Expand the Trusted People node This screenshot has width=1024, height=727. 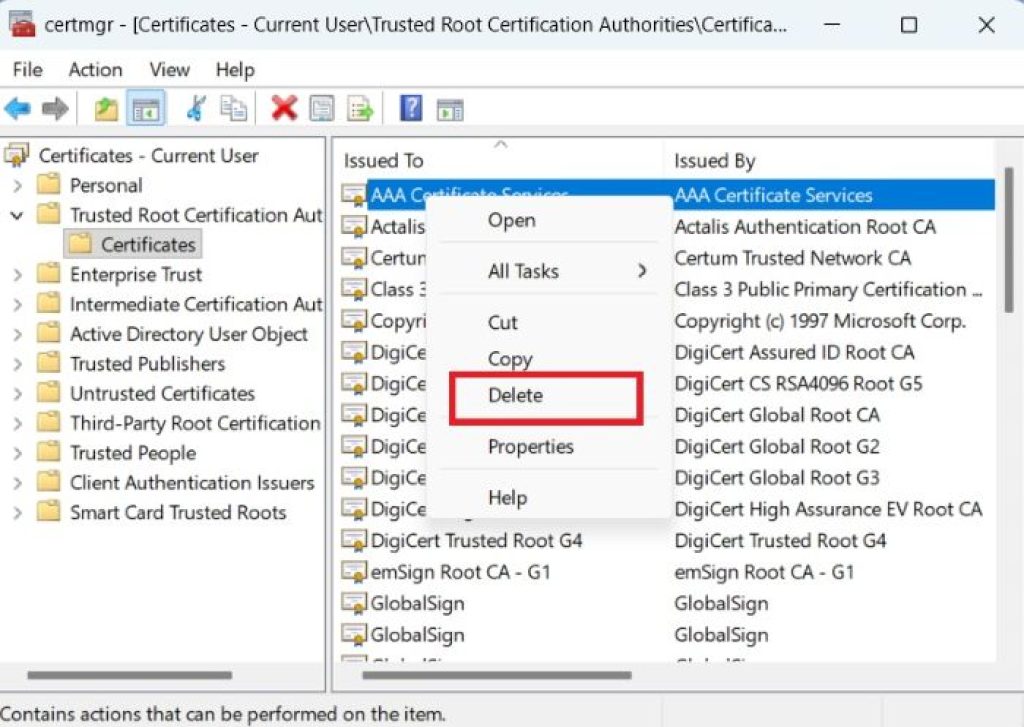[18, 453]
